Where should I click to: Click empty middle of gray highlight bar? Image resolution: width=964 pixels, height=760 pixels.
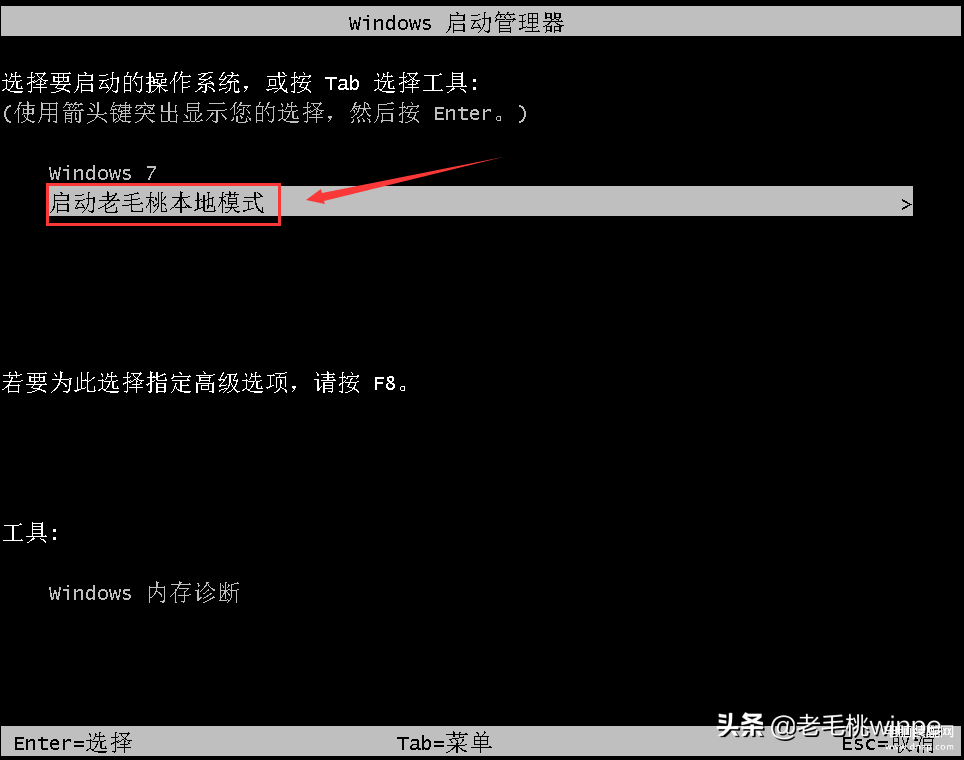click(590, 202)
